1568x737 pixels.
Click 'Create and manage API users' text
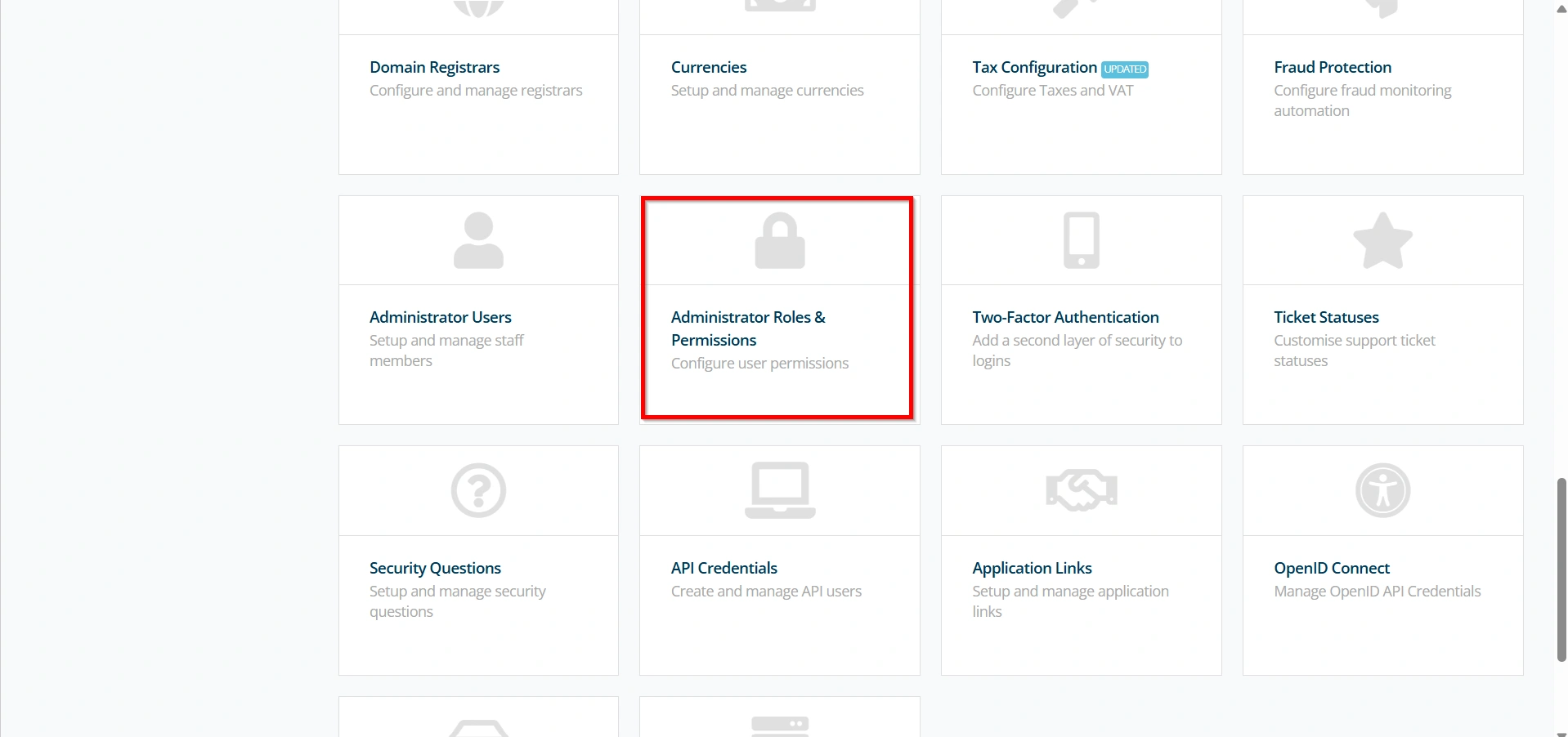[x=766, y=592]
